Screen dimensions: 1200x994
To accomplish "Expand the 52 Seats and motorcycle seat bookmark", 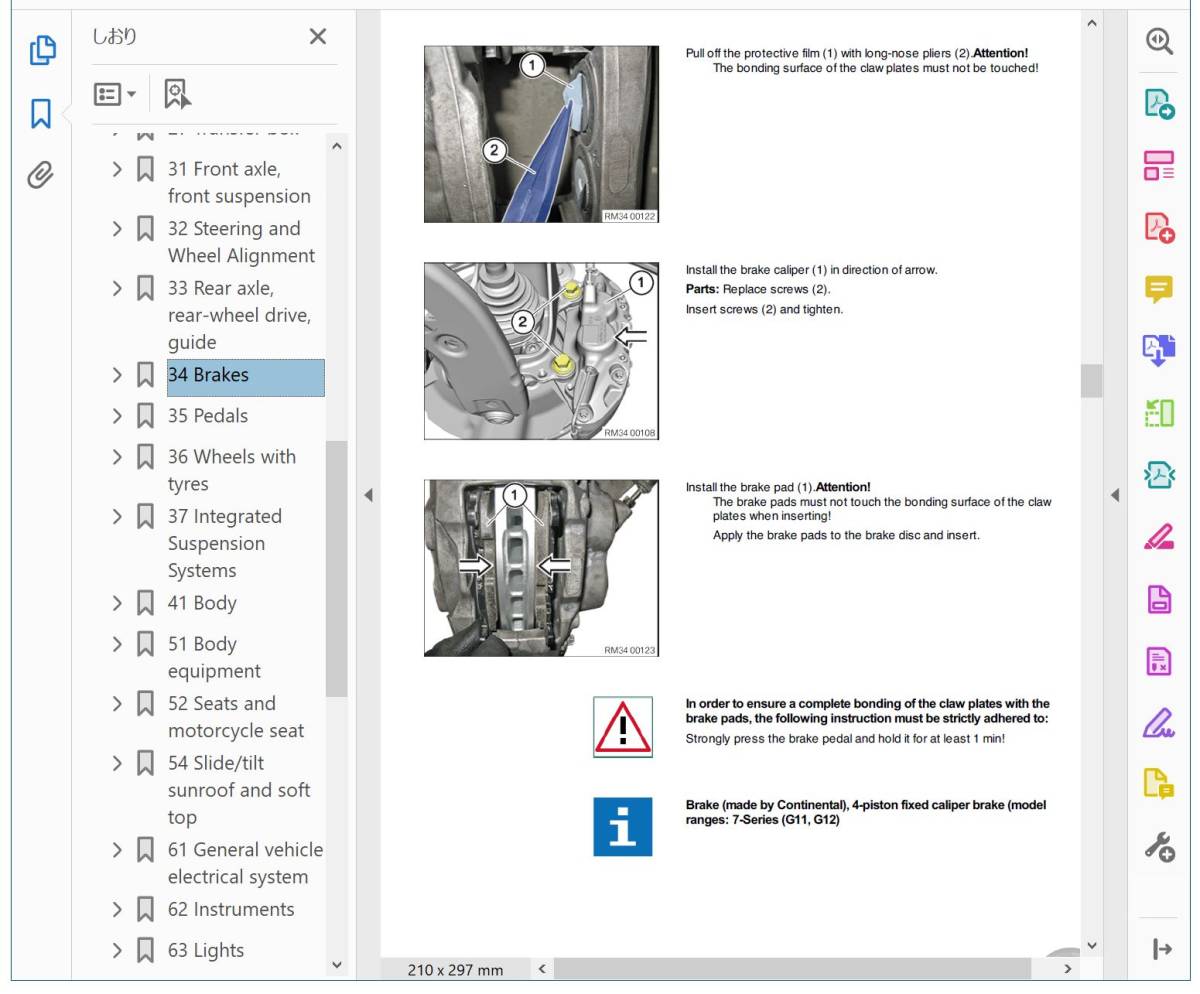I will click(x=117, y=704).
